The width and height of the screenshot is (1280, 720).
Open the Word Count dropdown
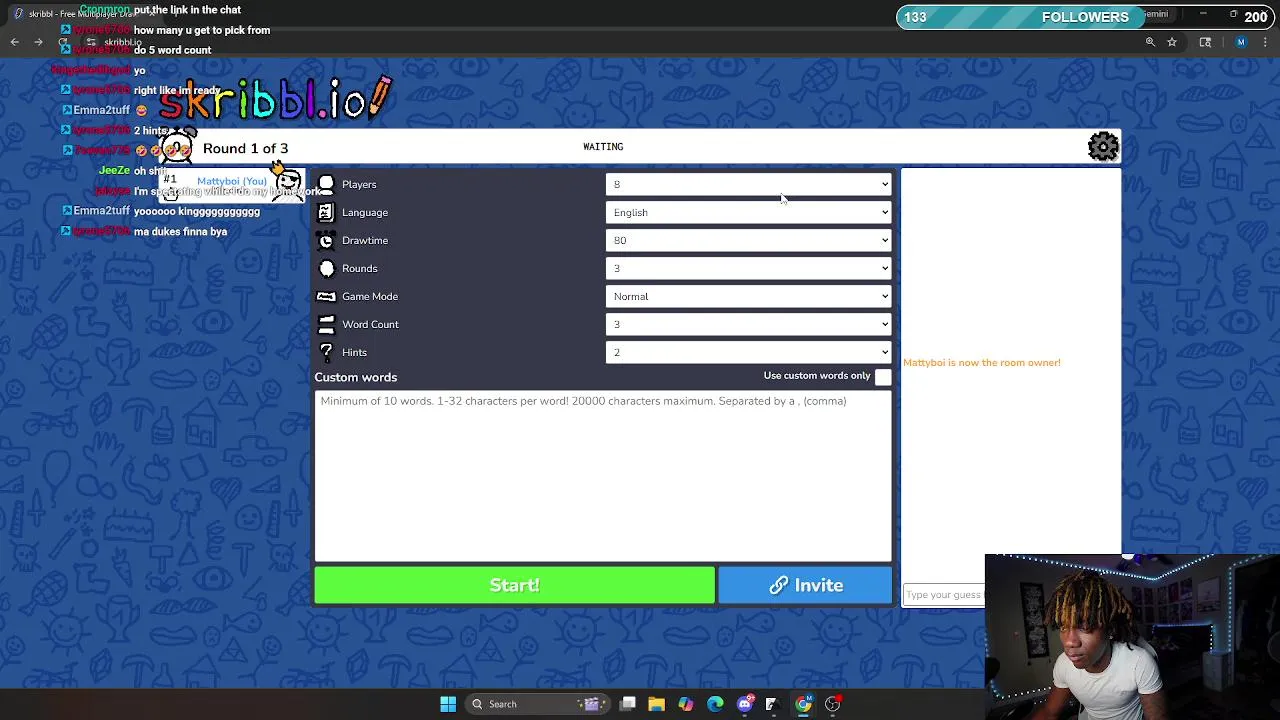coord(748,324)
